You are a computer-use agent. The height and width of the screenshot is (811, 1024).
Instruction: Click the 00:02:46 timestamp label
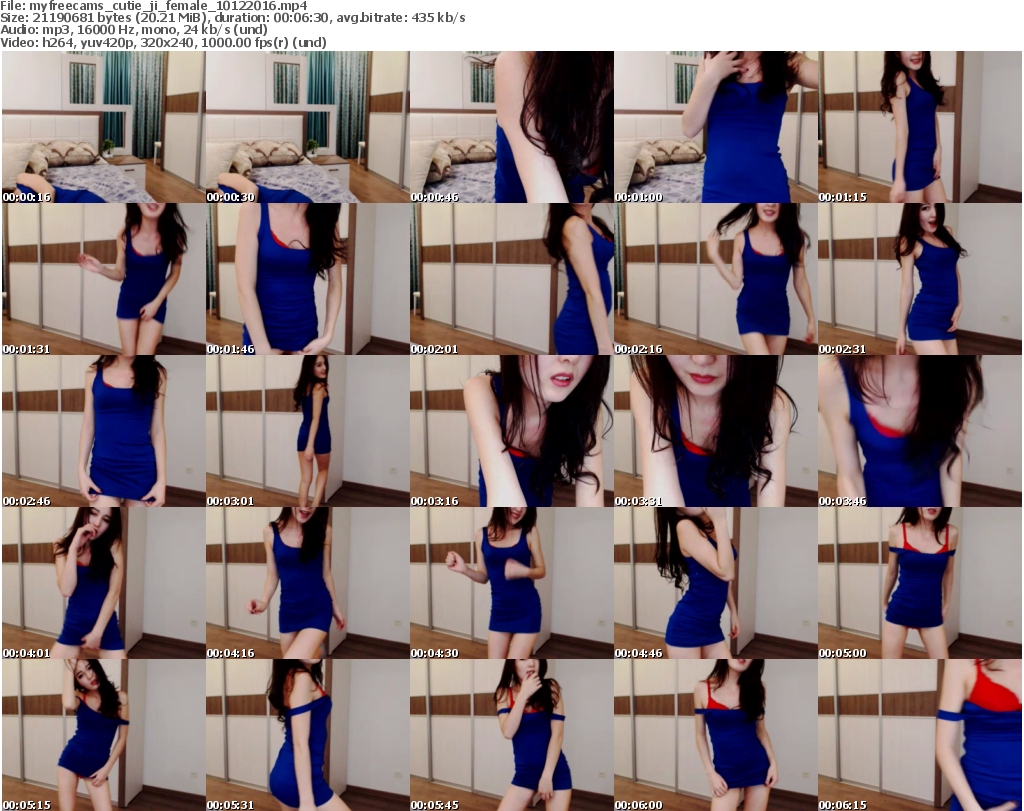point(27,501)
